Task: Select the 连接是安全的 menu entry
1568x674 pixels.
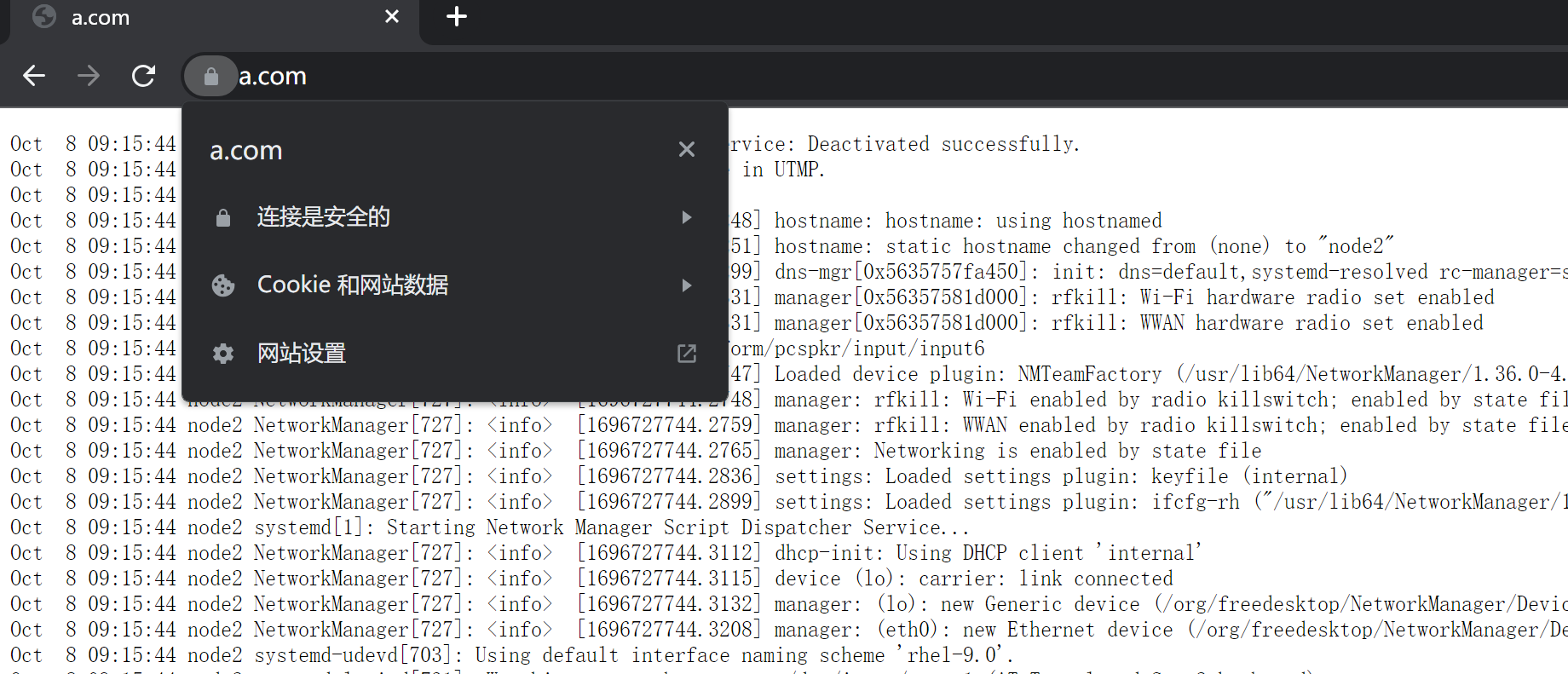Action: point(324,217)
